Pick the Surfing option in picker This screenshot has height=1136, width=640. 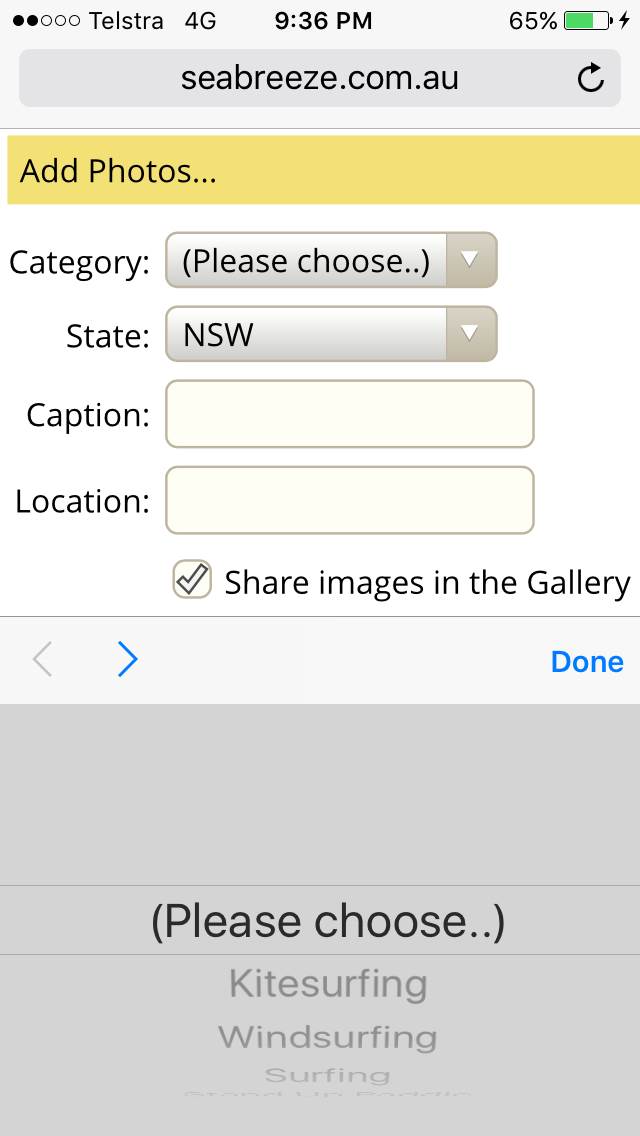pos(328,1076)
